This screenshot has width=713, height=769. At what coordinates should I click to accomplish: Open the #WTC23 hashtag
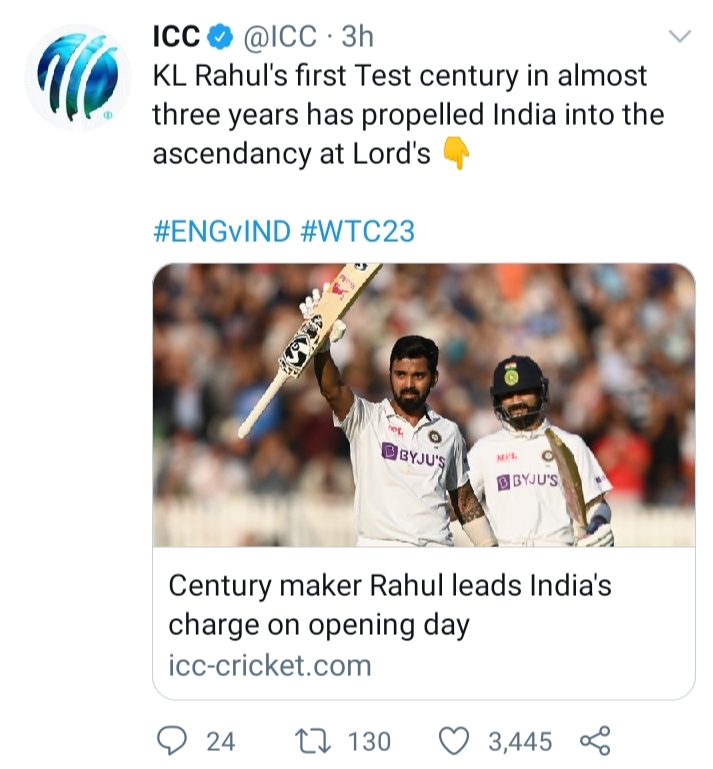click(356, 232)
